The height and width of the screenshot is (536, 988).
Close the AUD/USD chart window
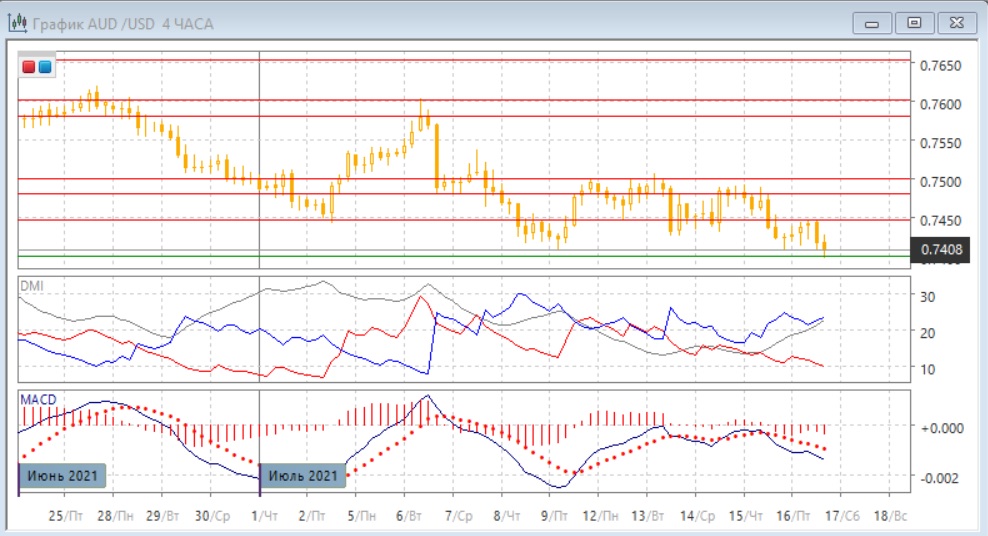click(951, 22)
